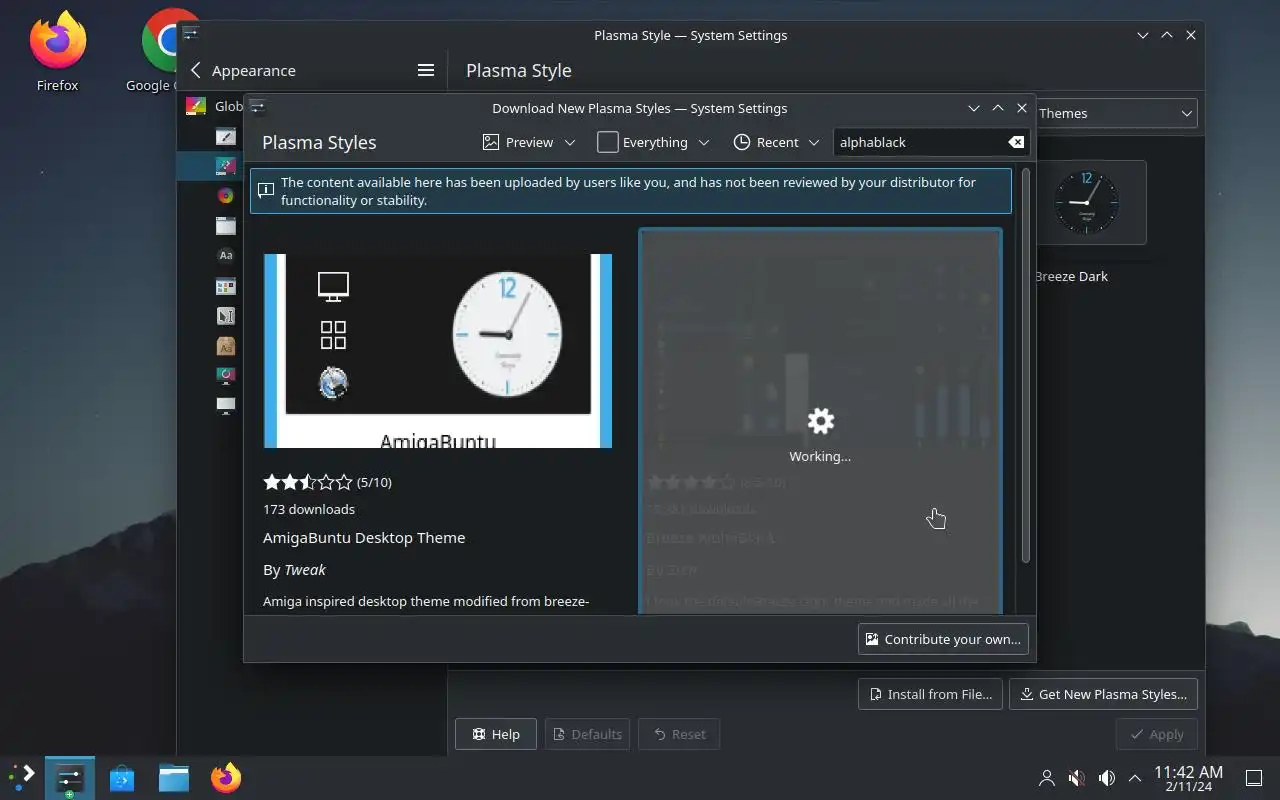1280x800 pixels.
Task: Open Fonts via the round Aa sidebar icon
Action: 226,256
